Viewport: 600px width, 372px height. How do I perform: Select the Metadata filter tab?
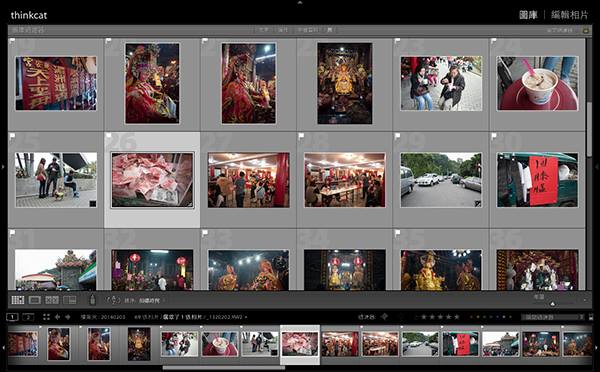(308, 30)
